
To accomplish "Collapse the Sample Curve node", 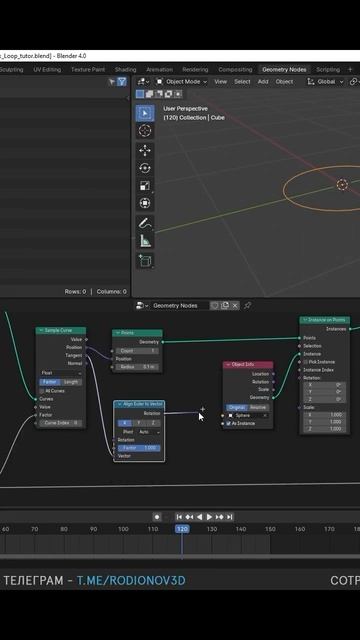I will [41, 330].
